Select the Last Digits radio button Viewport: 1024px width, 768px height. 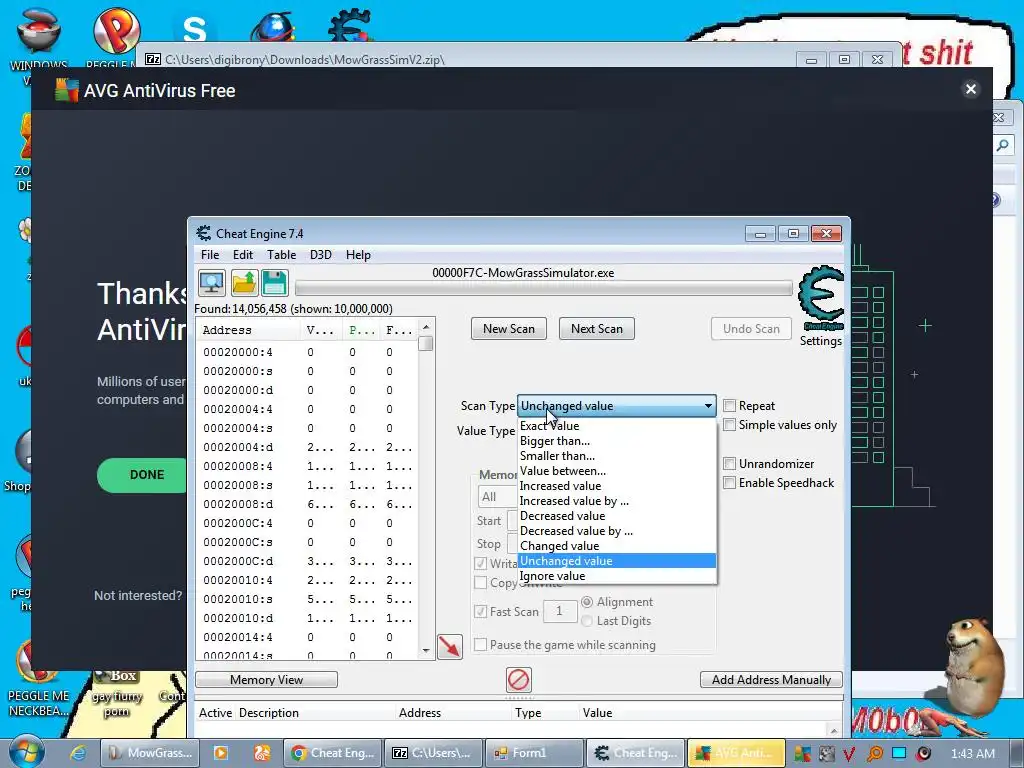(587, 621)
